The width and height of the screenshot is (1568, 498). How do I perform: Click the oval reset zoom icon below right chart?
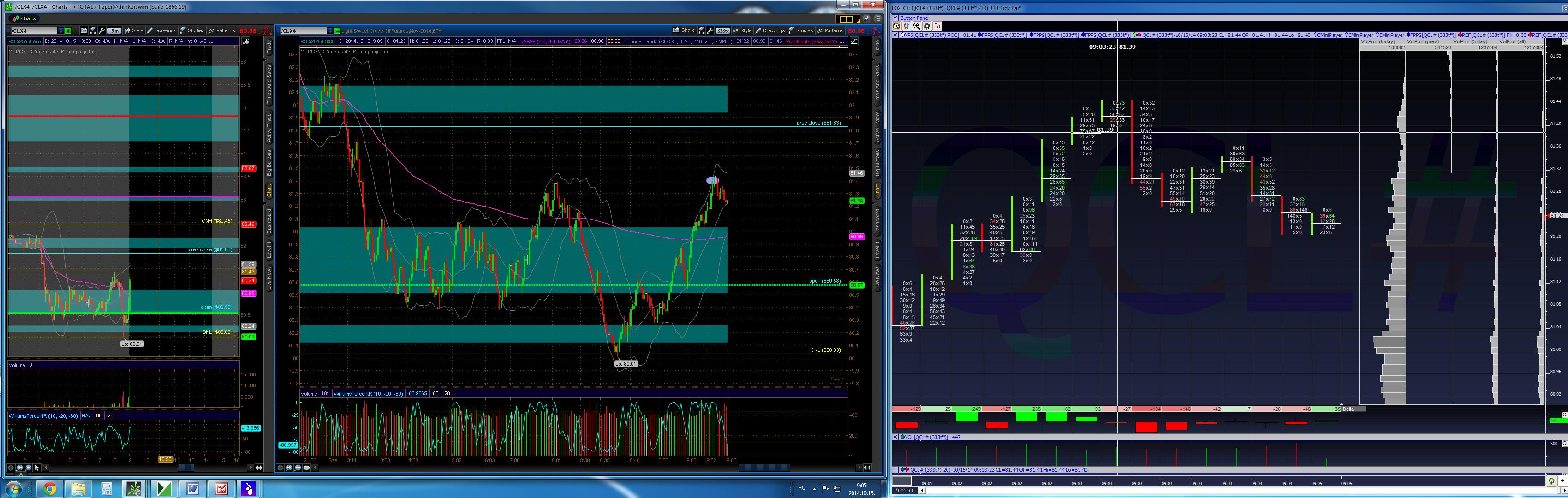[x=306, y=468]
